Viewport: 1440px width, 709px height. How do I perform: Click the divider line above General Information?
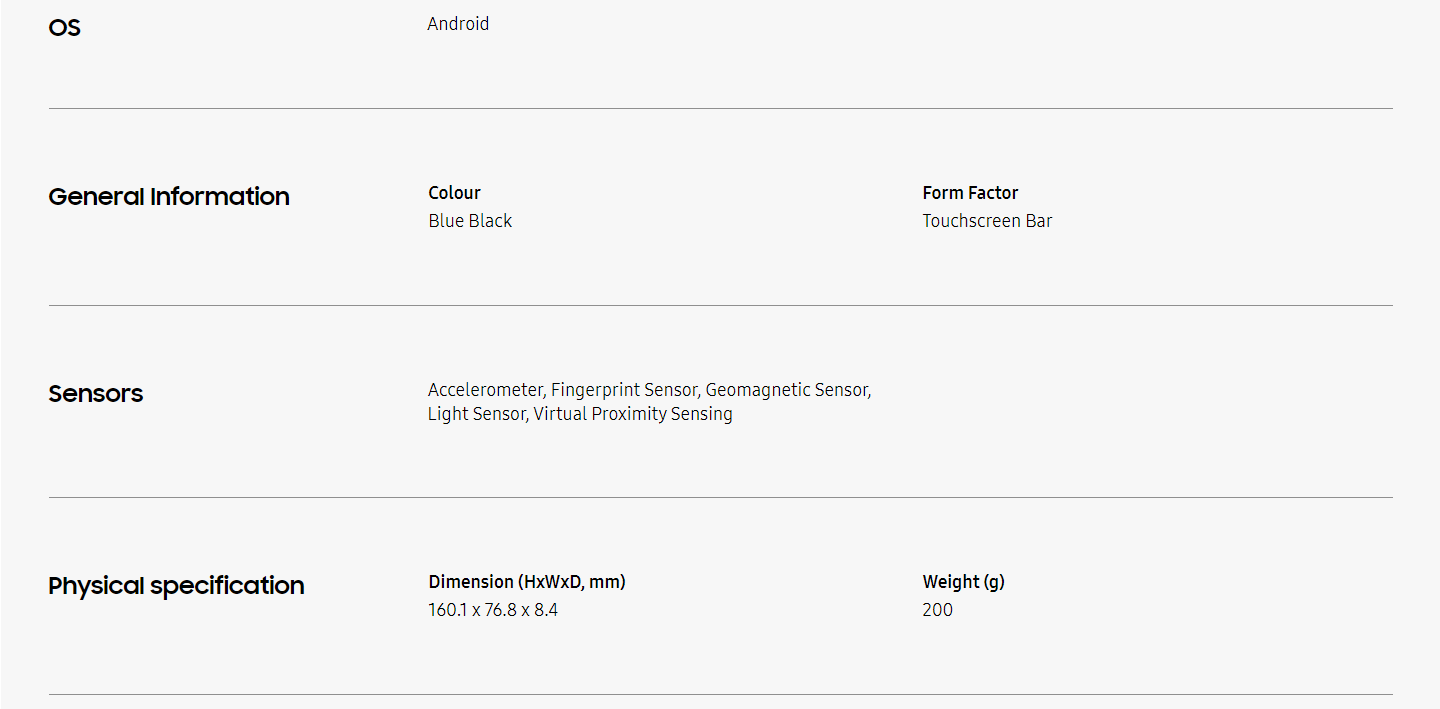(x=720, y=108)
